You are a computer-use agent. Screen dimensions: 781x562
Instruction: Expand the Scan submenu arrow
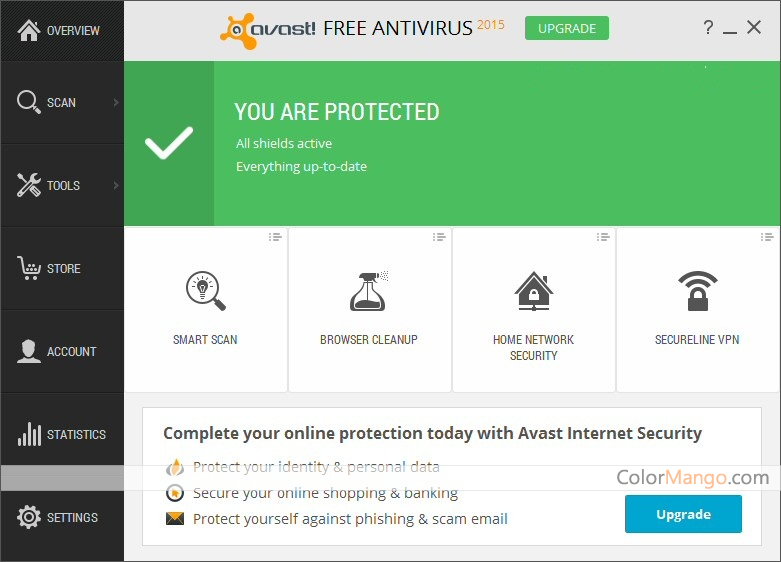click(116, 102)
